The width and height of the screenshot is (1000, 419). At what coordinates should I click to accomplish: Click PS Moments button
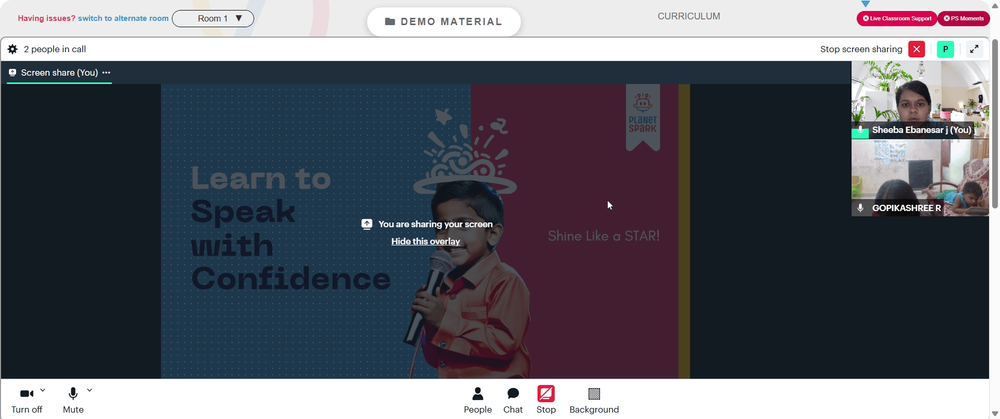(x=963, y=18)
